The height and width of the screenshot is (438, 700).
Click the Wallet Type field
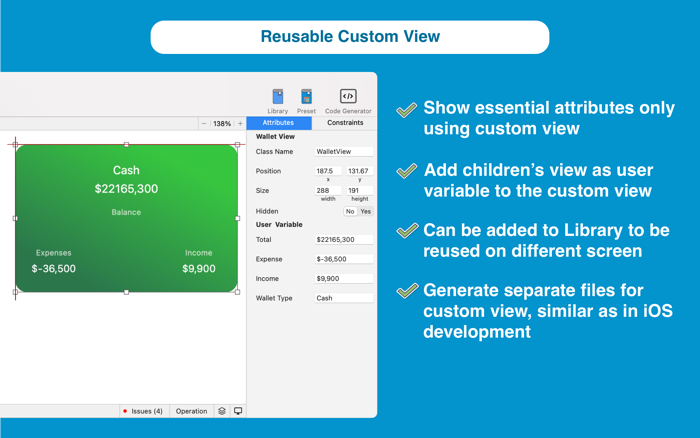click(x=344, y=298)
